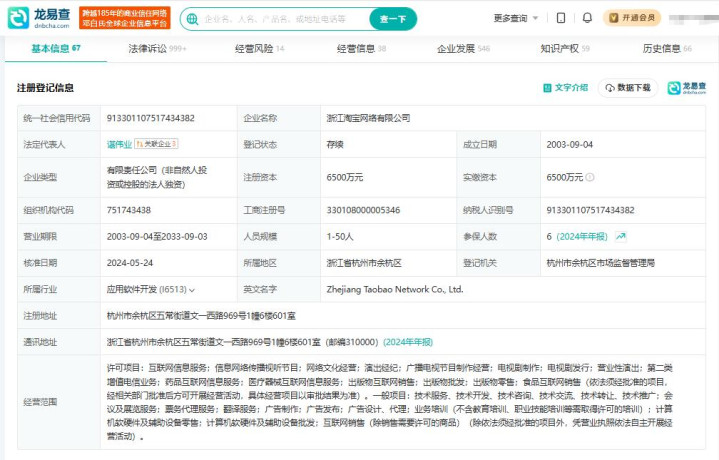719x460 pixels.
Task: Expand the 更多查询 dropdown
Action: [516, 18]
